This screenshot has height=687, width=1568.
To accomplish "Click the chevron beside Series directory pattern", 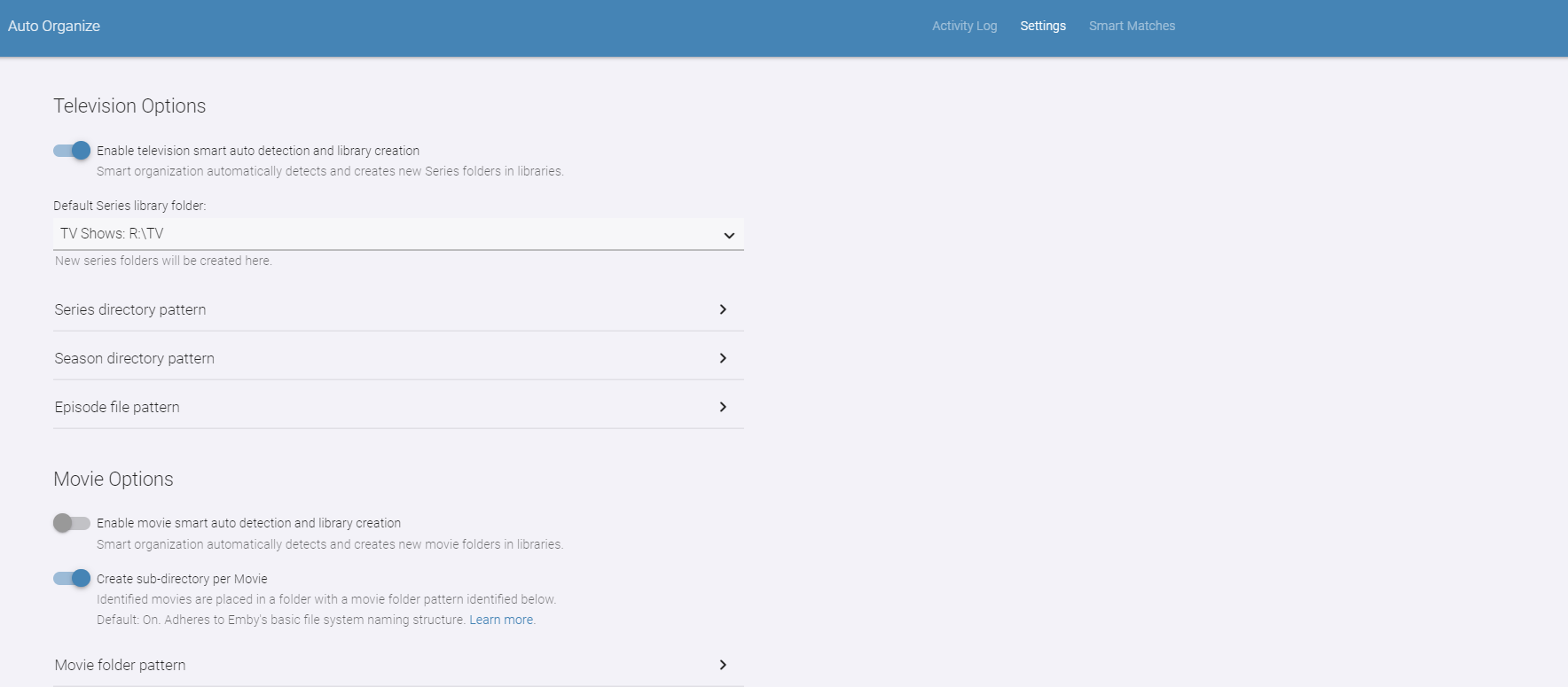I will click(x=723, y=309).
